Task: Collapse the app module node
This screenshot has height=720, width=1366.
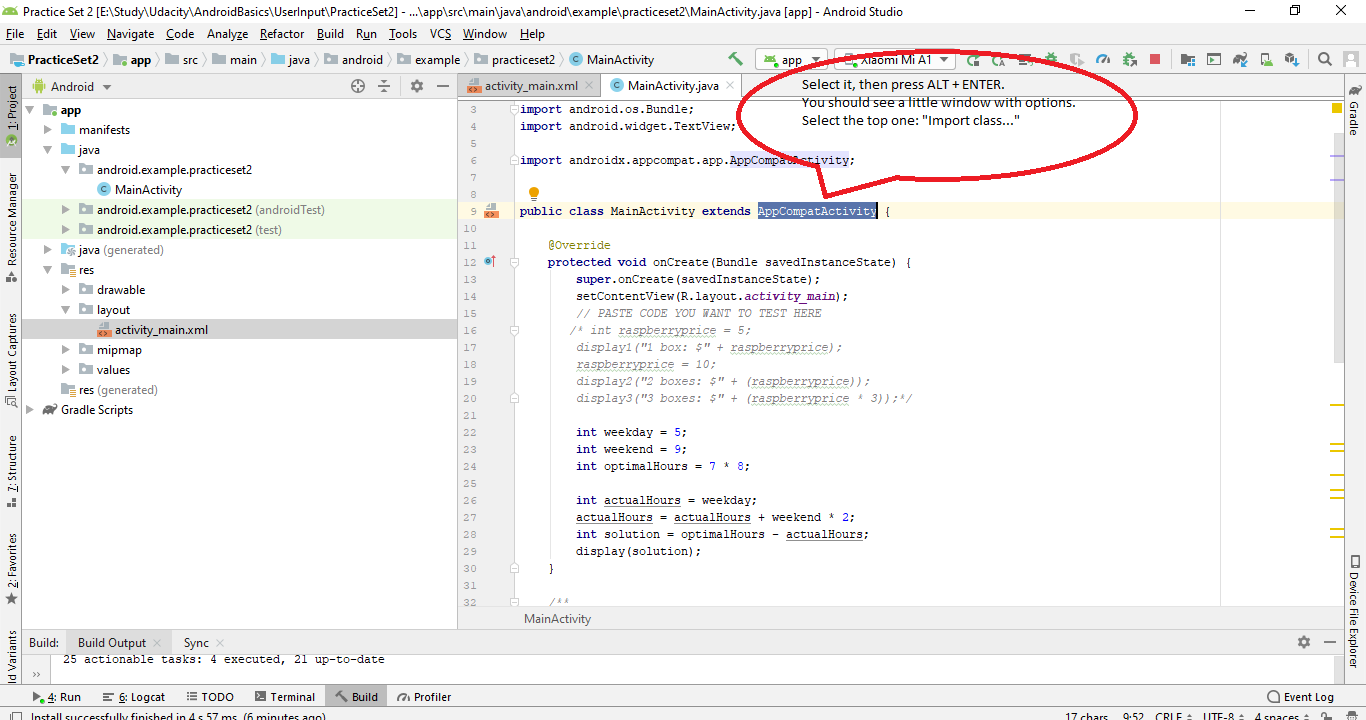Action: (x=31, y=110)
